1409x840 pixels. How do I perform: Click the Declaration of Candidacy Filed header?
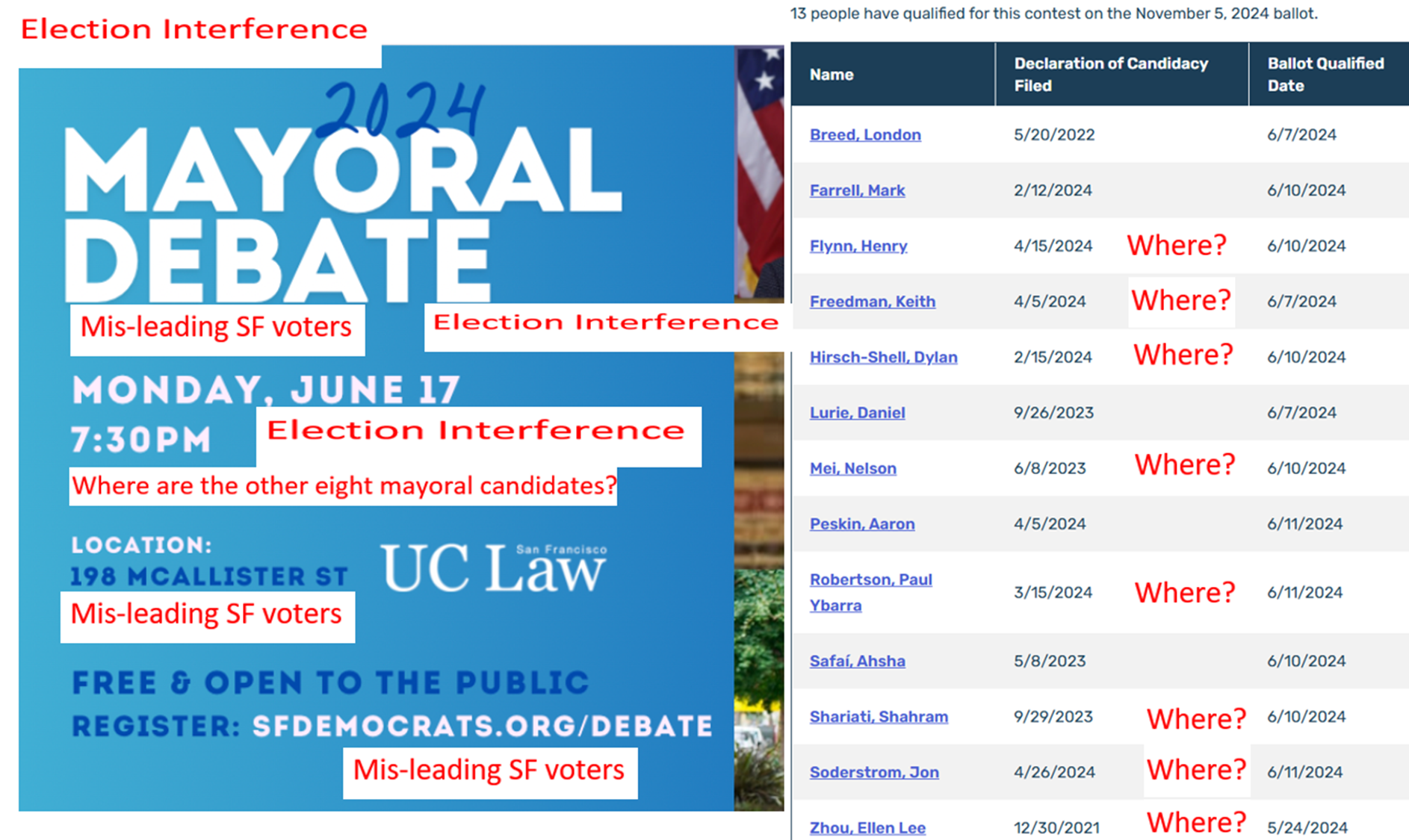click(1110, 75)
